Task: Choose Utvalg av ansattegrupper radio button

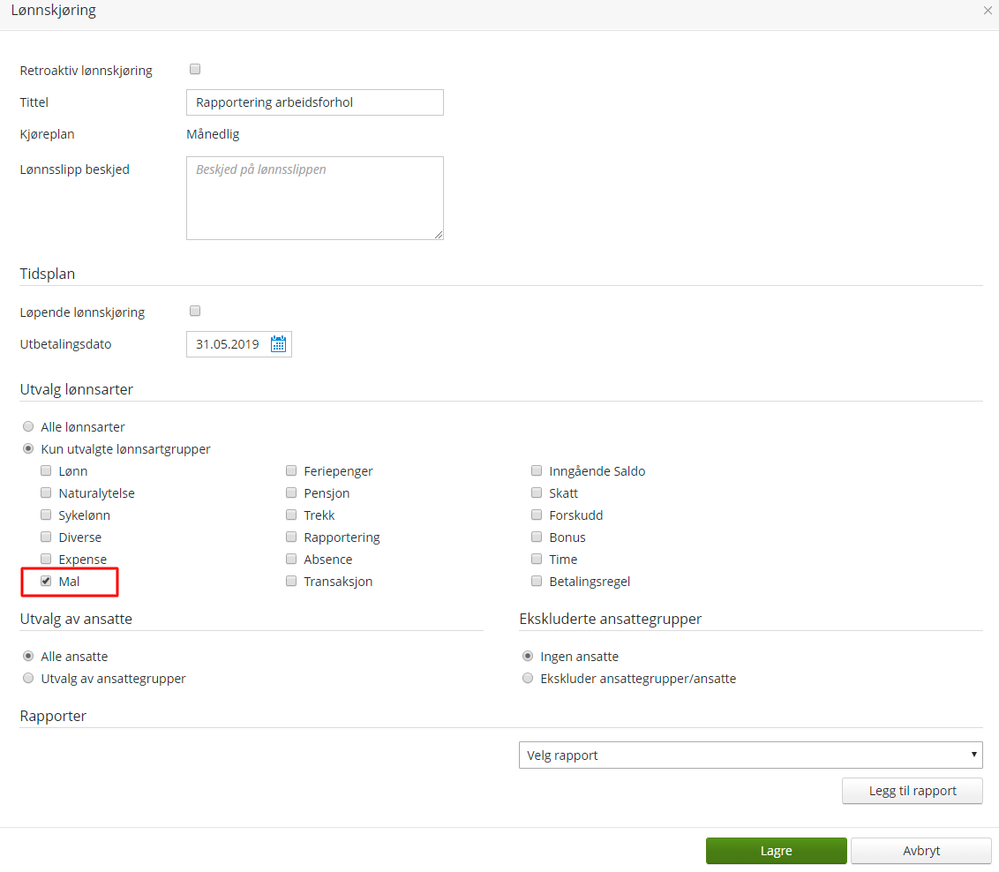Action: pyautogui.click(x=28, y=678)
